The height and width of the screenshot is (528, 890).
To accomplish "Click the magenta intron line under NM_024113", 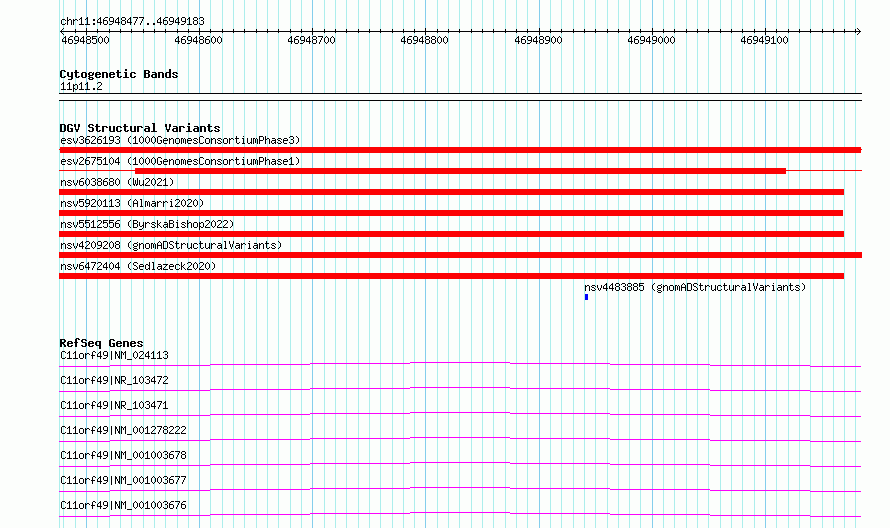I will [x=460, y=364].
